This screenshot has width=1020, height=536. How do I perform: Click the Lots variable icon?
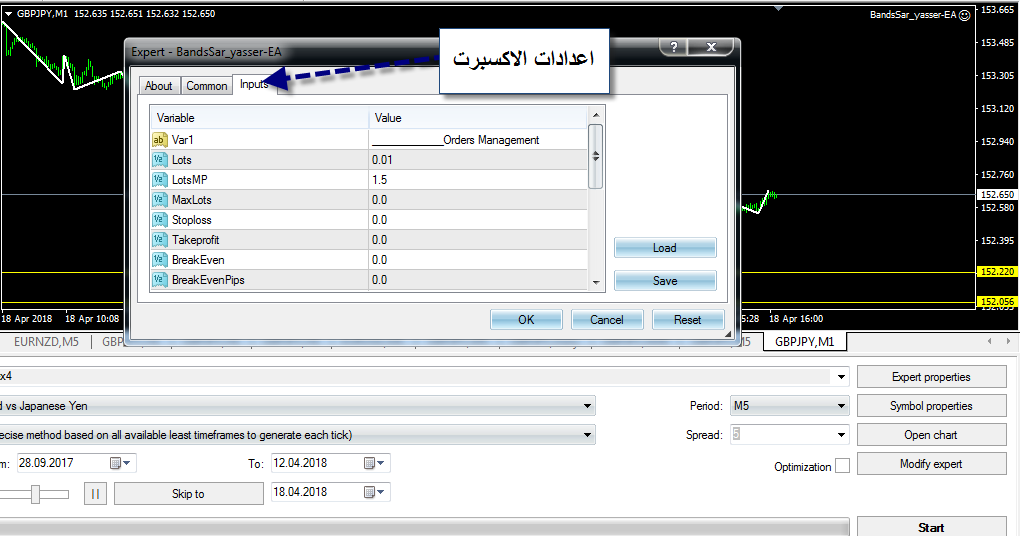coord(159,160)
